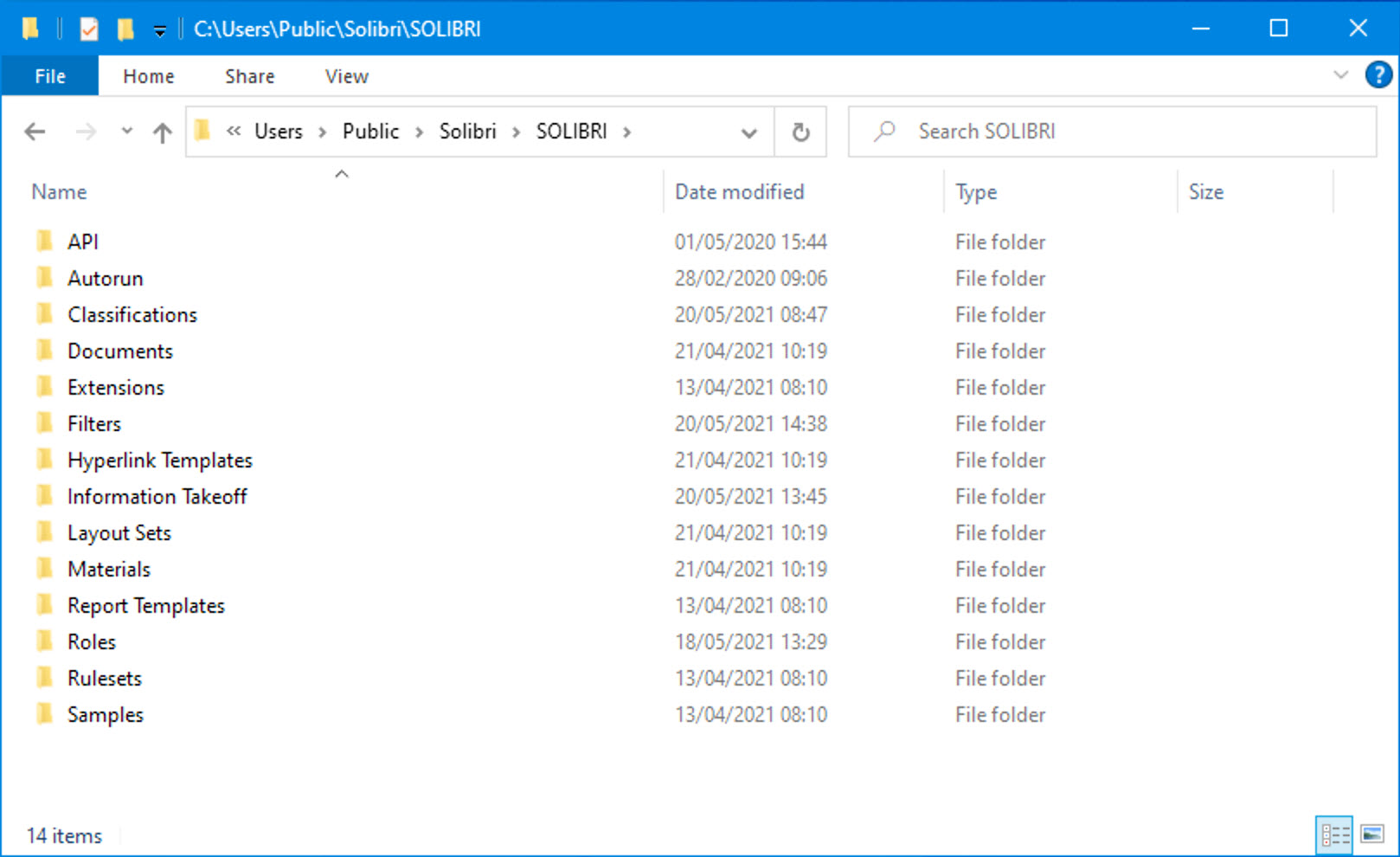This screenshot has height=857, width=1400.
Task: Select the Extensions folder icon
Action: (x=44, y=387)
